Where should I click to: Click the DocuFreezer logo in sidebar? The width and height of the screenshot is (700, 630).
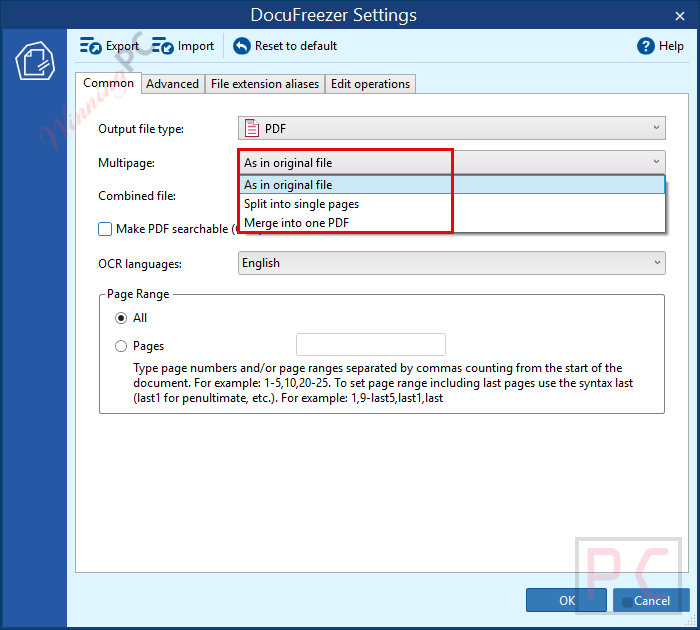[35, 61]
